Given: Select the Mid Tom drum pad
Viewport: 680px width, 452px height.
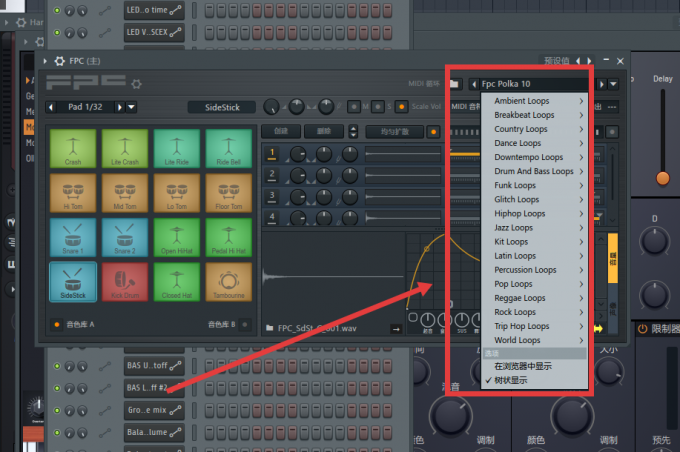Looking at the screenshot, I should (125, 193).
